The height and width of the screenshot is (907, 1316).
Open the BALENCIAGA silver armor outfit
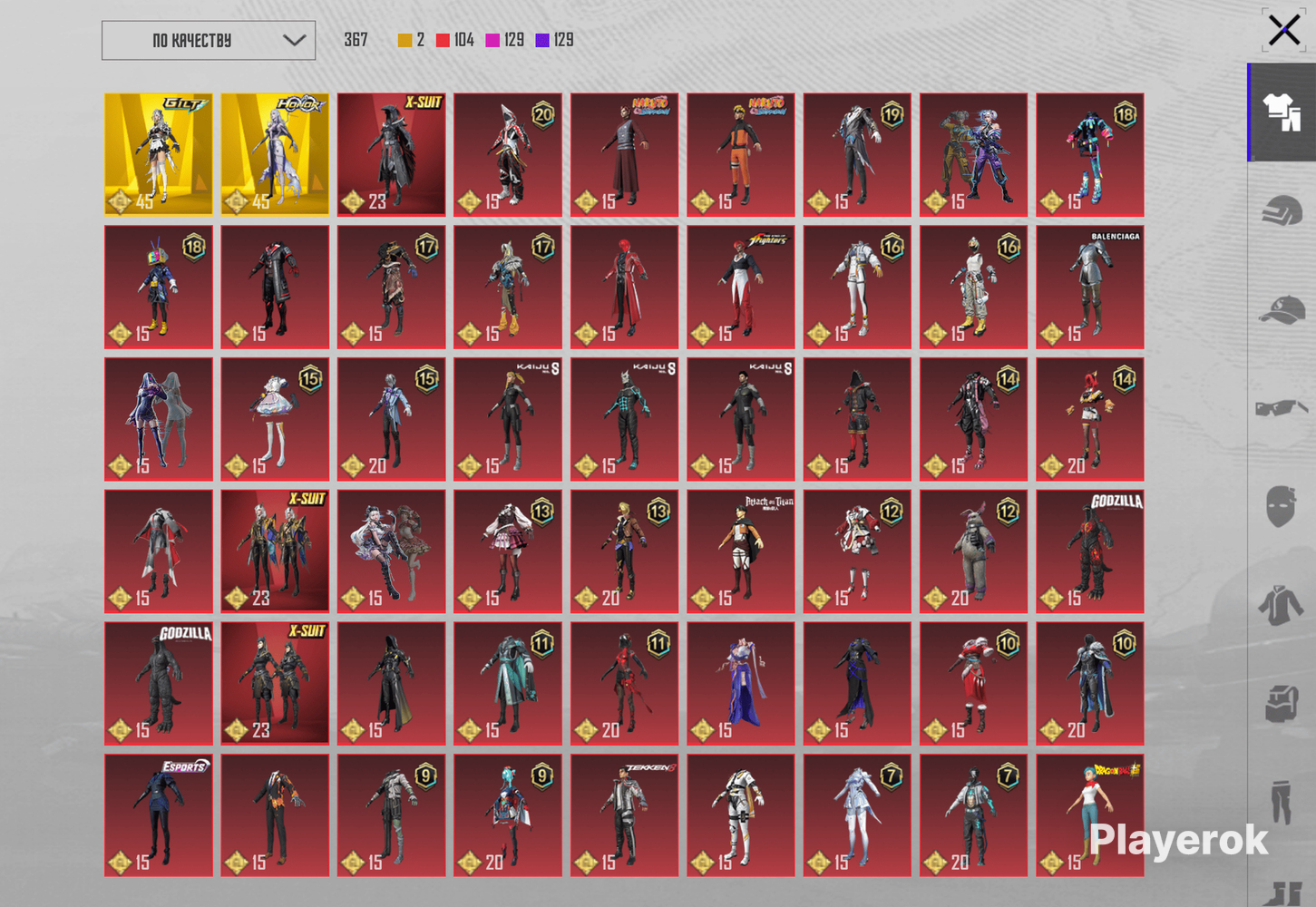point(1090,287)
